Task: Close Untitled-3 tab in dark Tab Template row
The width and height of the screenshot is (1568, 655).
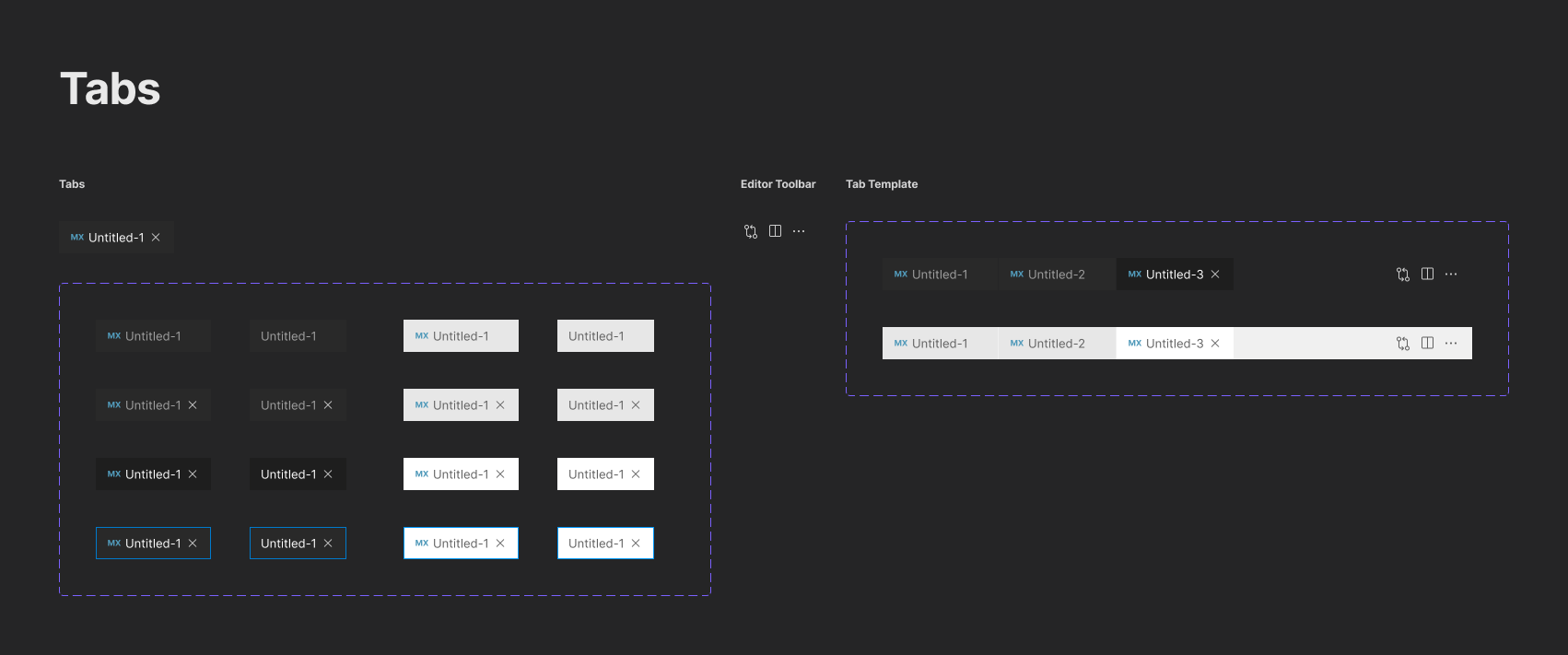Action: [1215, 275]
